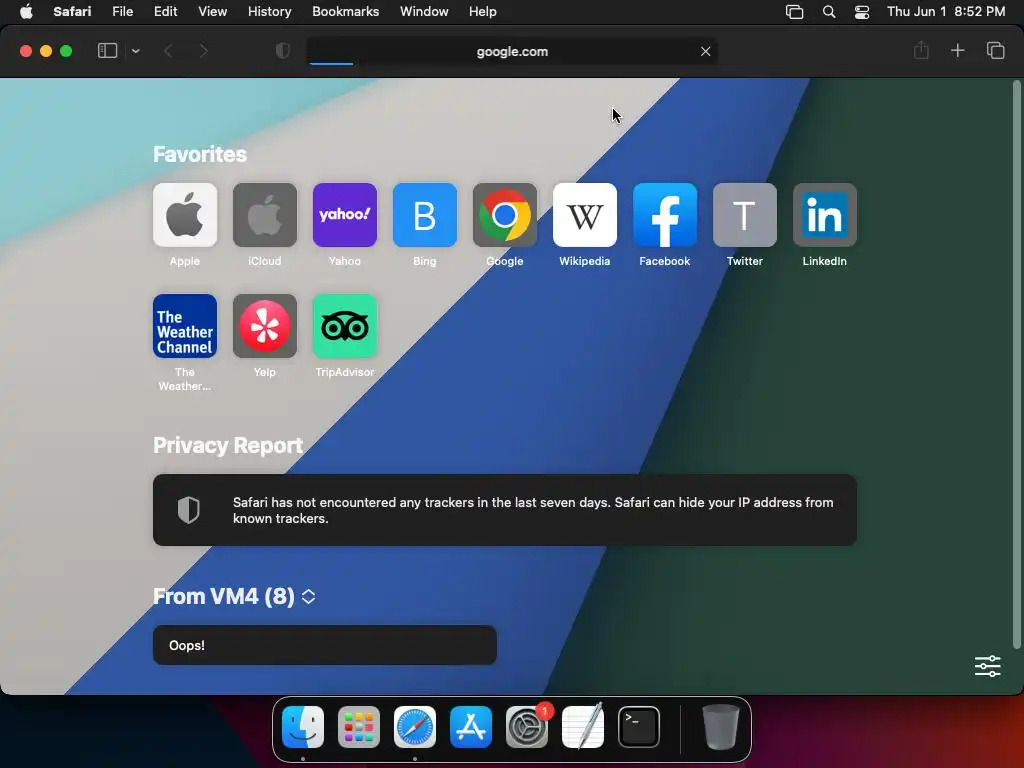Open the LinkedIn favorite tile
Screen dimensions: 1024x768
[x=825, y=215]
